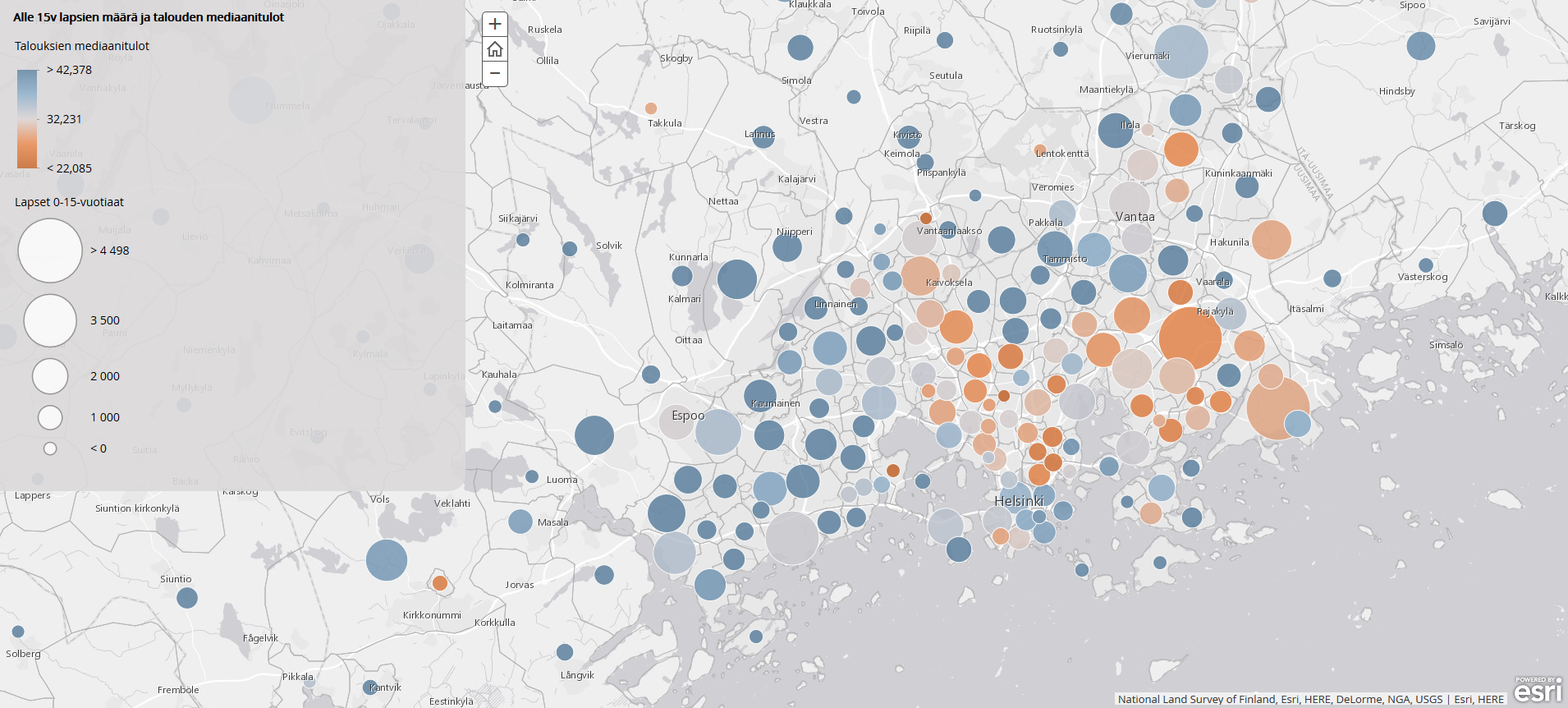Click the Vantaa city label on the map
This screenshot has height=708, width=1568.
[1135, 217]
